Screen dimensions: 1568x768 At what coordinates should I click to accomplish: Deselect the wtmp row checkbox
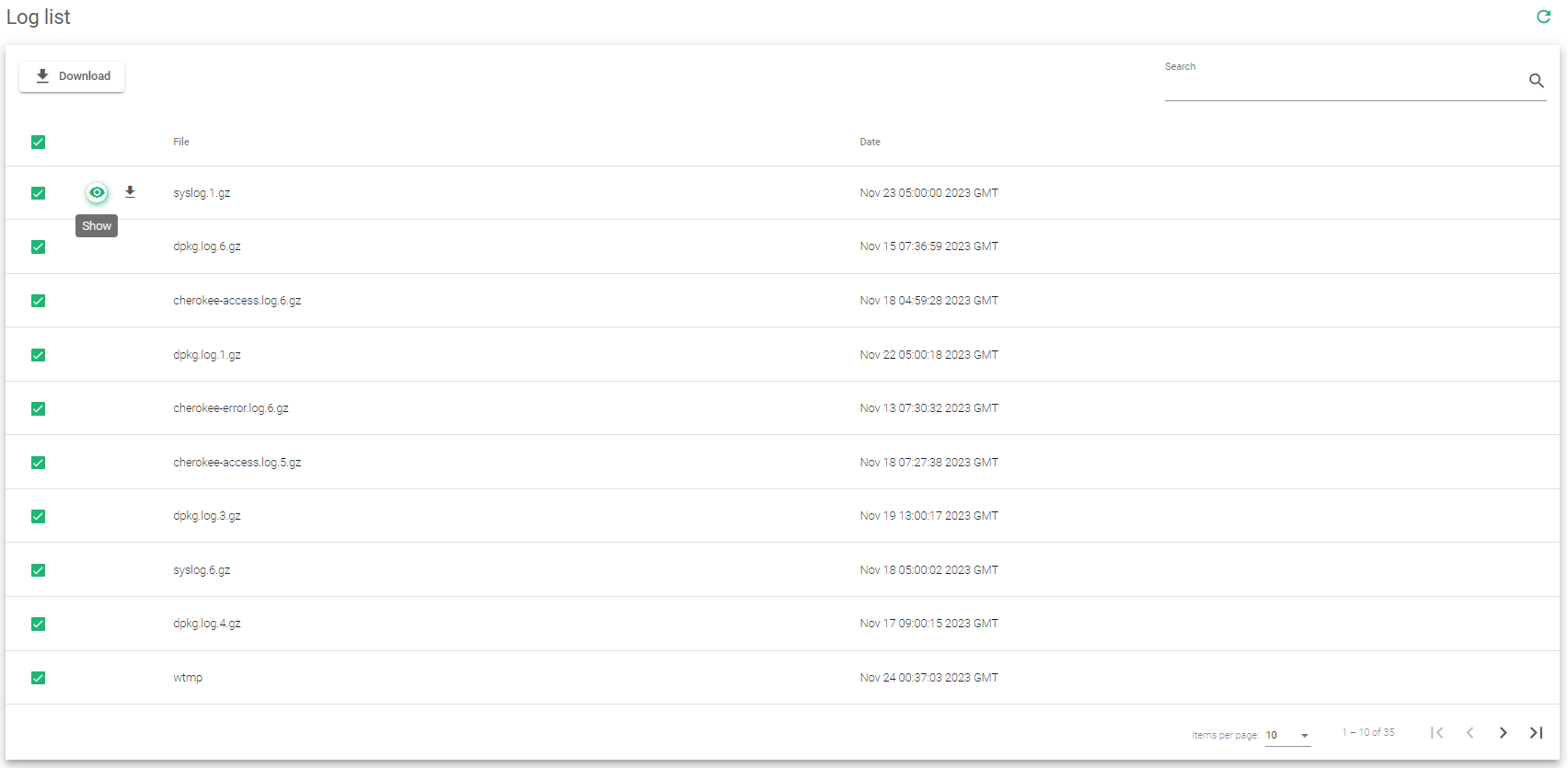pyautogui.click(x=38, y=678)
